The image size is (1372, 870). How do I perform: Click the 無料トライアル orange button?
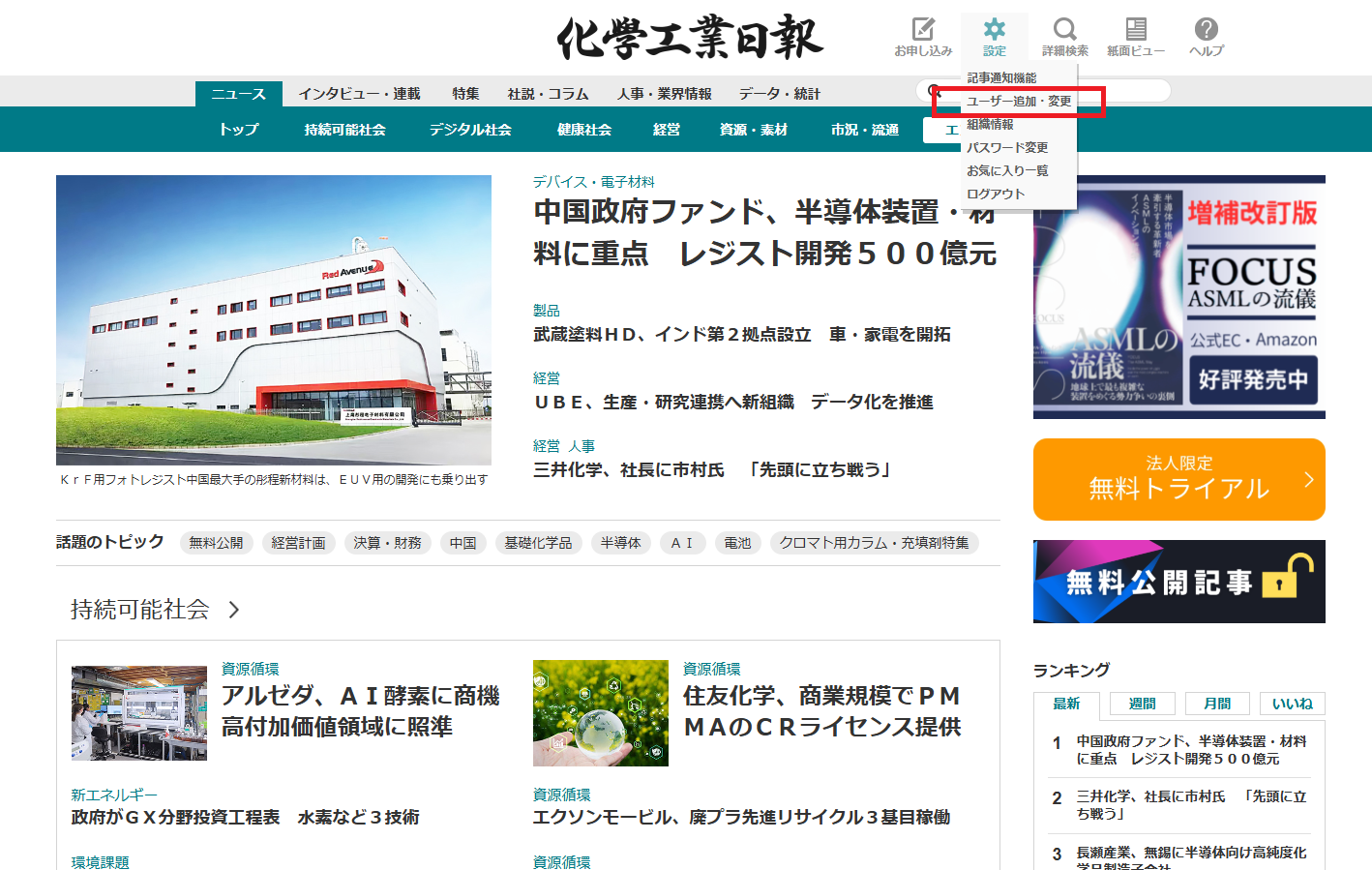(x=1178, y=479)
